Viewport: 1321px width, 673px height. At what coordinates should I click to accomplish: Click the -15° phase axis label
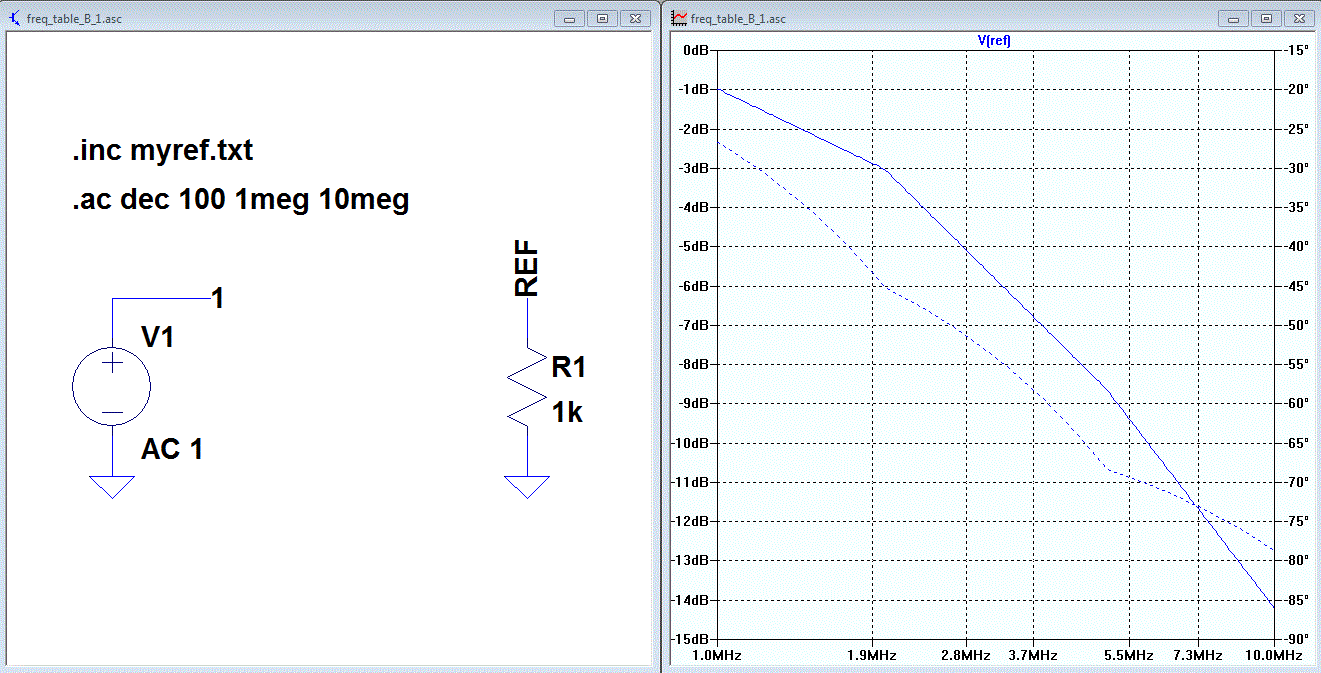[x=1296, y=50]
